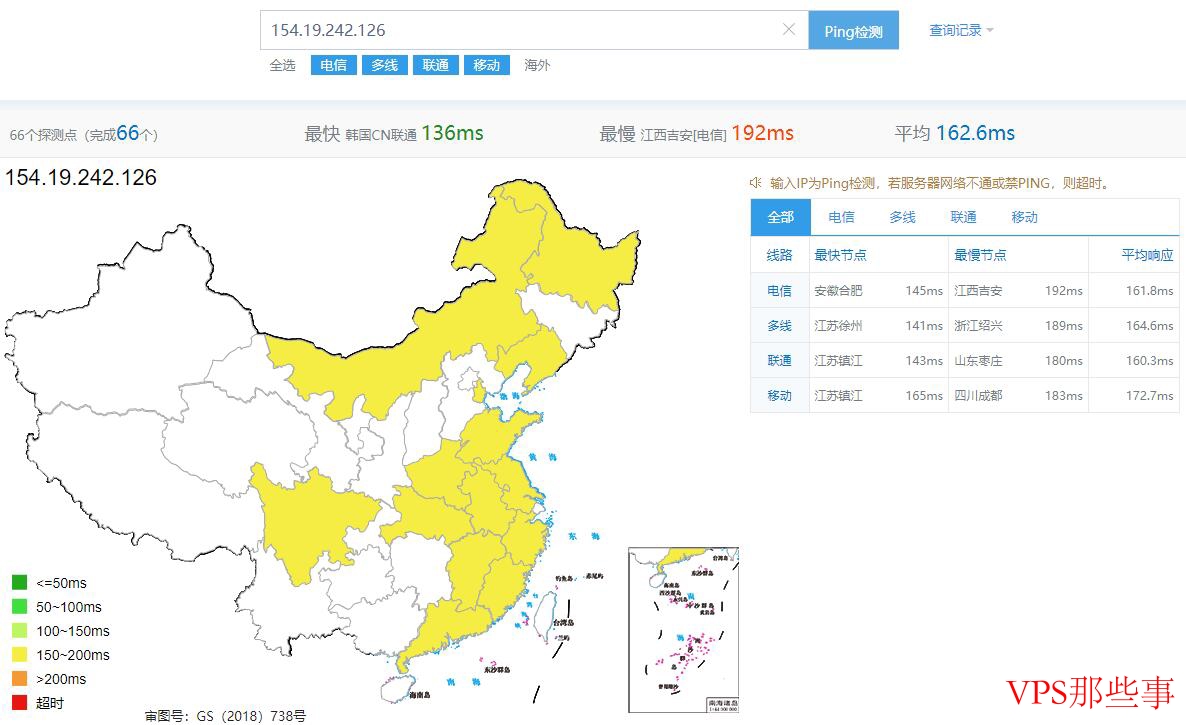Click the 联通 row label in table
1186x725 pixels.
click(x=779, y=361)
